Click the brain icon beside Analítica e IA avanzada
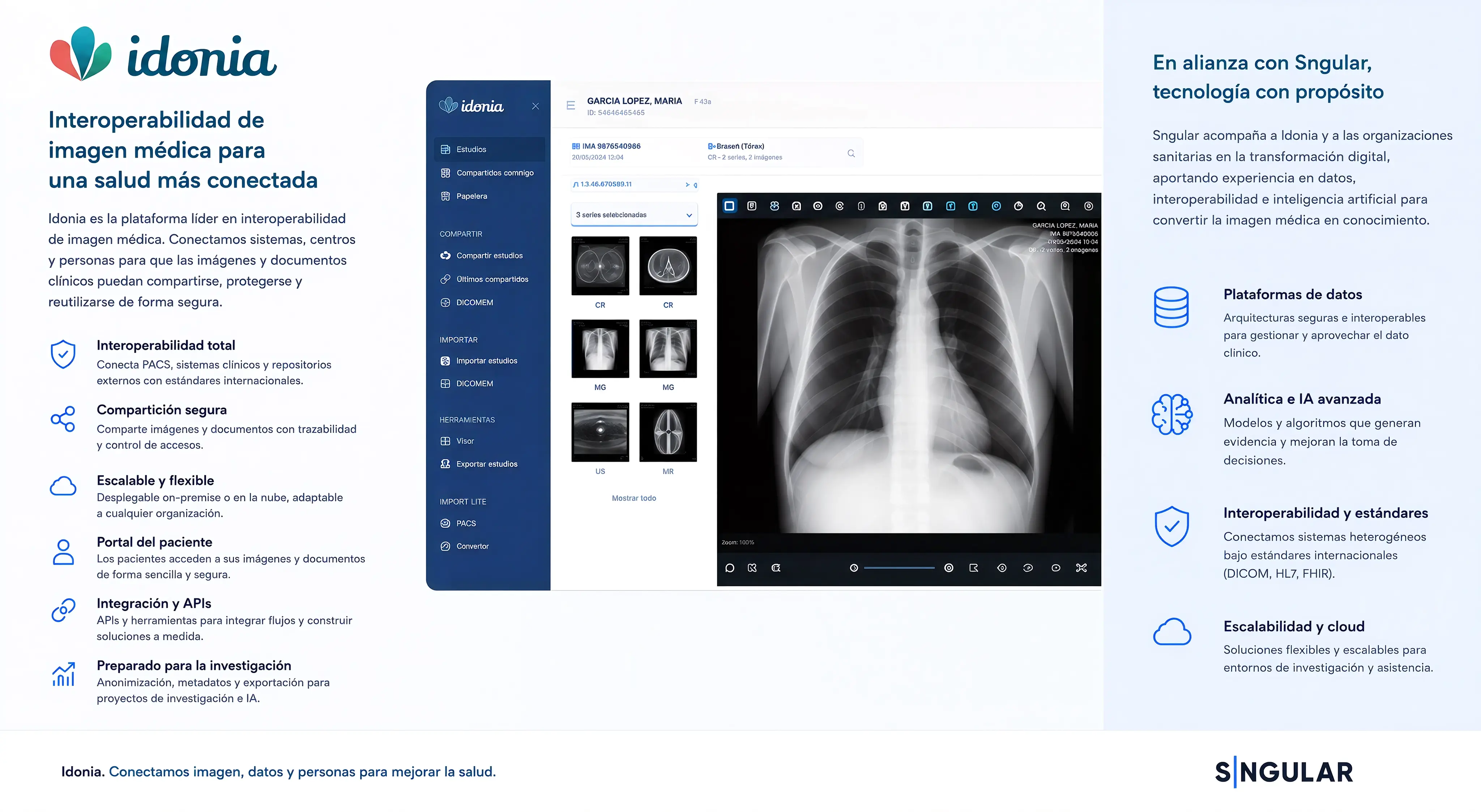Screen dimensions: 1481x812 point(1172,414)
